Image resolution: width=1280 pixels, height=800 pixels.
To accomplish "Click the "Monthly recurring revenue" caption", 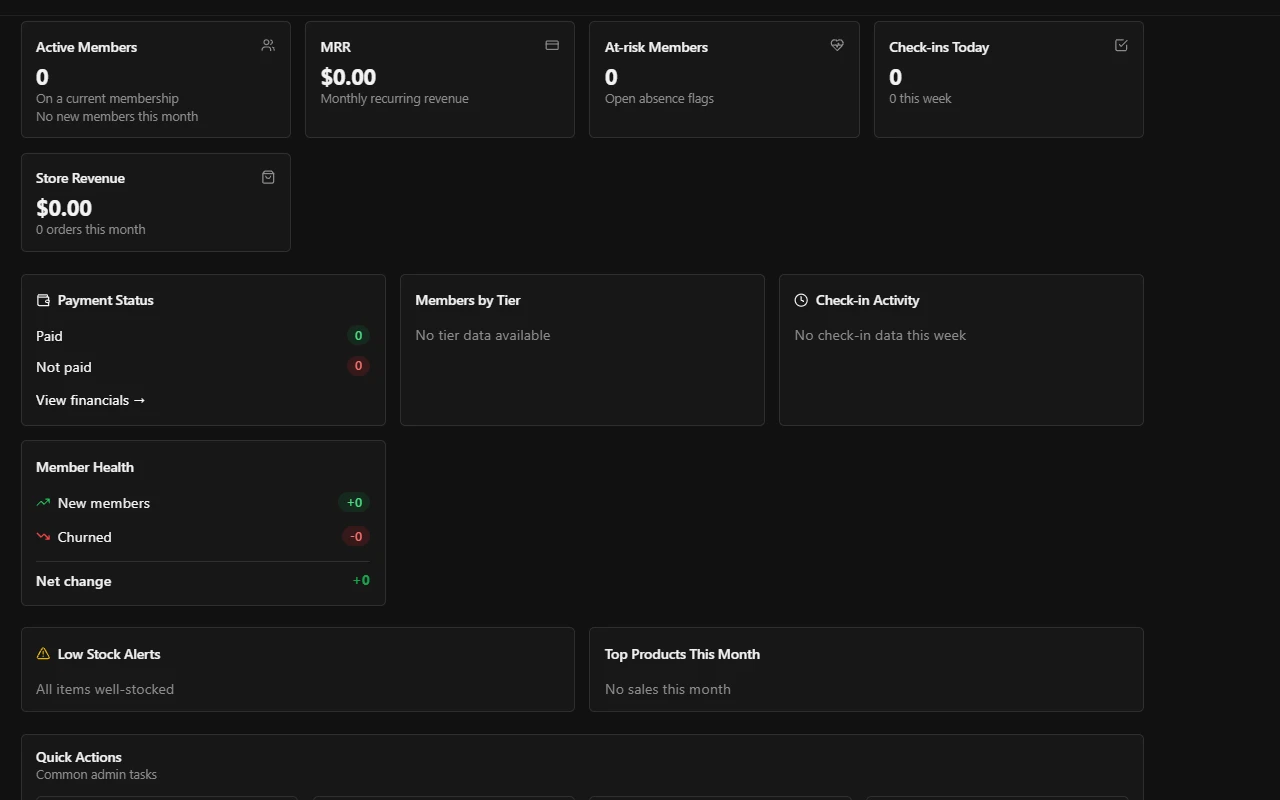I will (394, 99).
